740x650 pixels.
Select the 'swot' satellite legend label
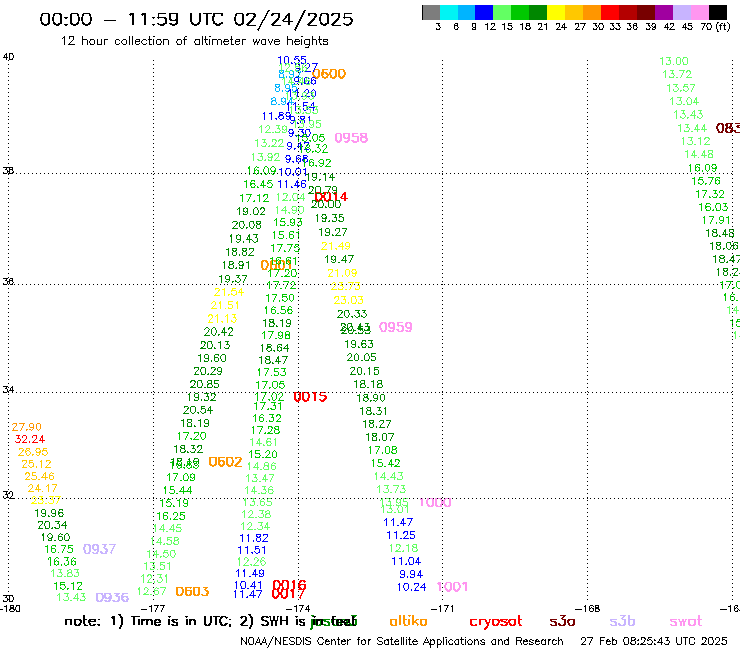point(686,621)
